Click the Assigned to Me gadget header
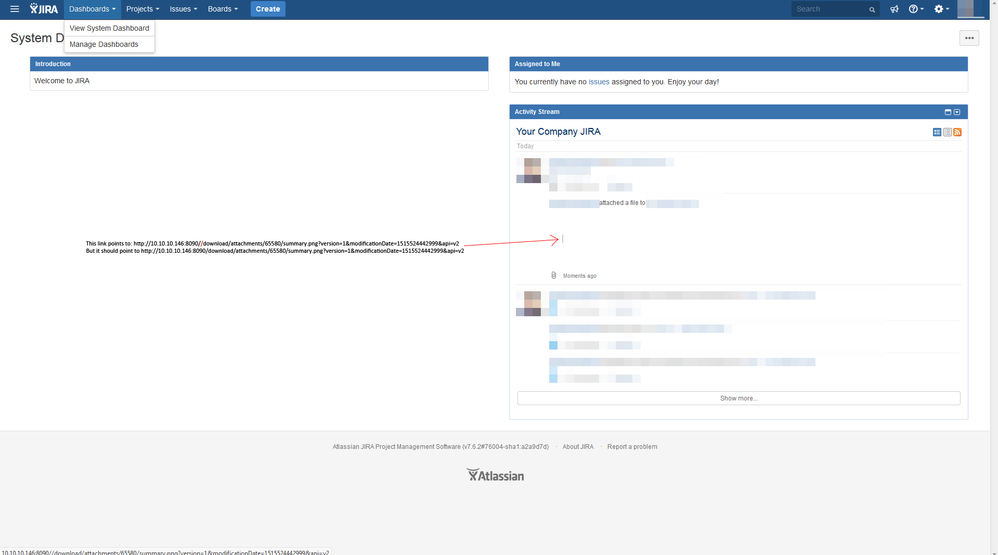The image size is (998, 555). pos(738,64)
